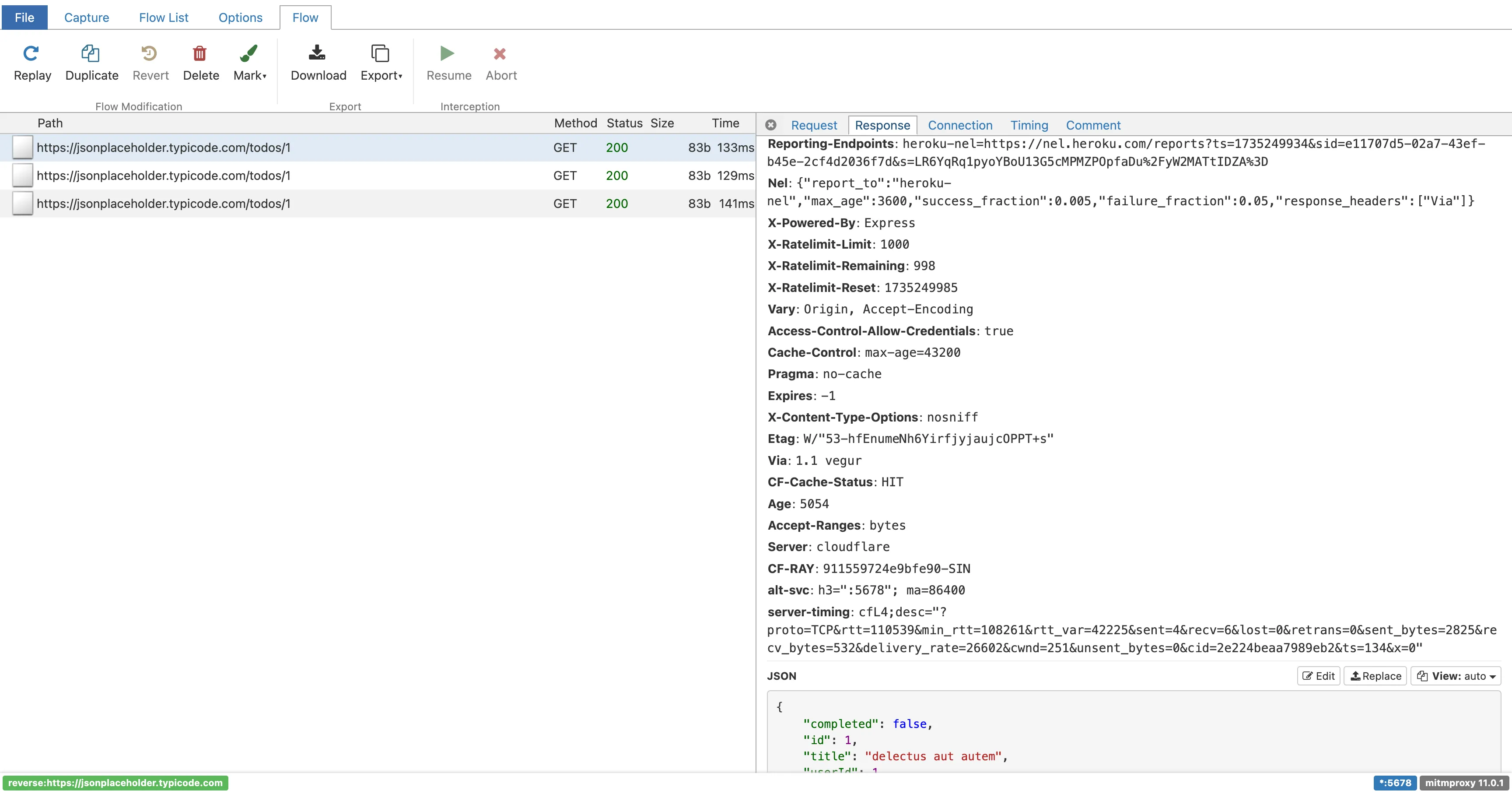
Task: Click the Abort icon
Action: coord(500,53)
